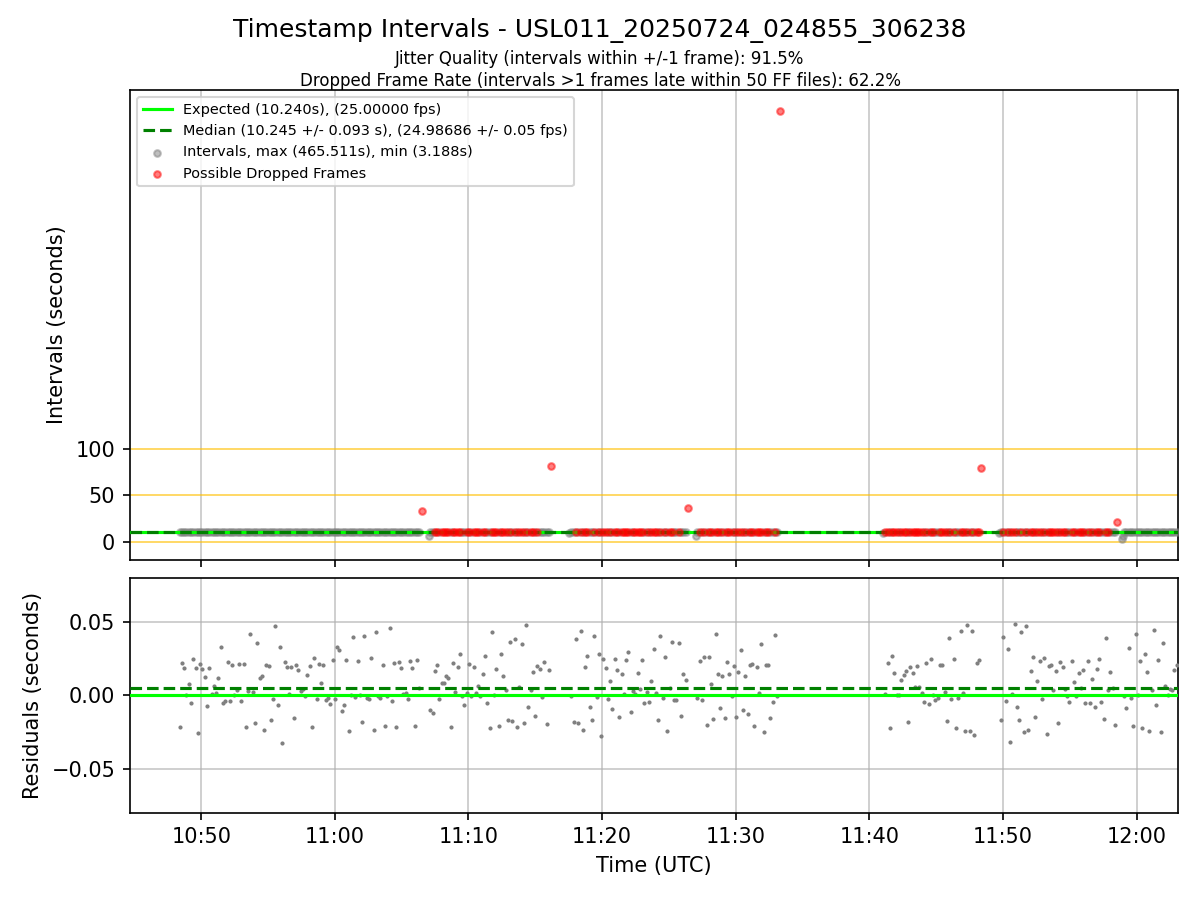
Task: Click the '0.00' residuals tick label
Action: (95, 696)
